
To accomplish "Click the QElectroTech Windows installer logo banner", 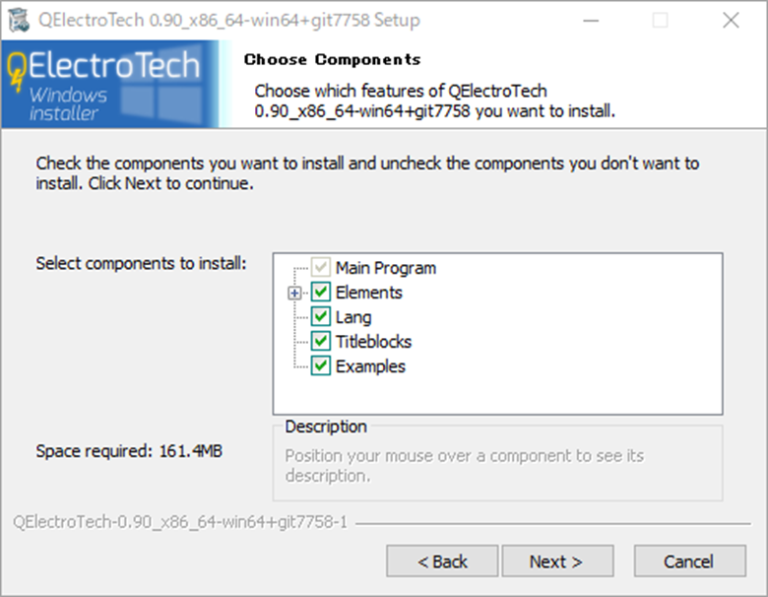I will pos(108,85).
